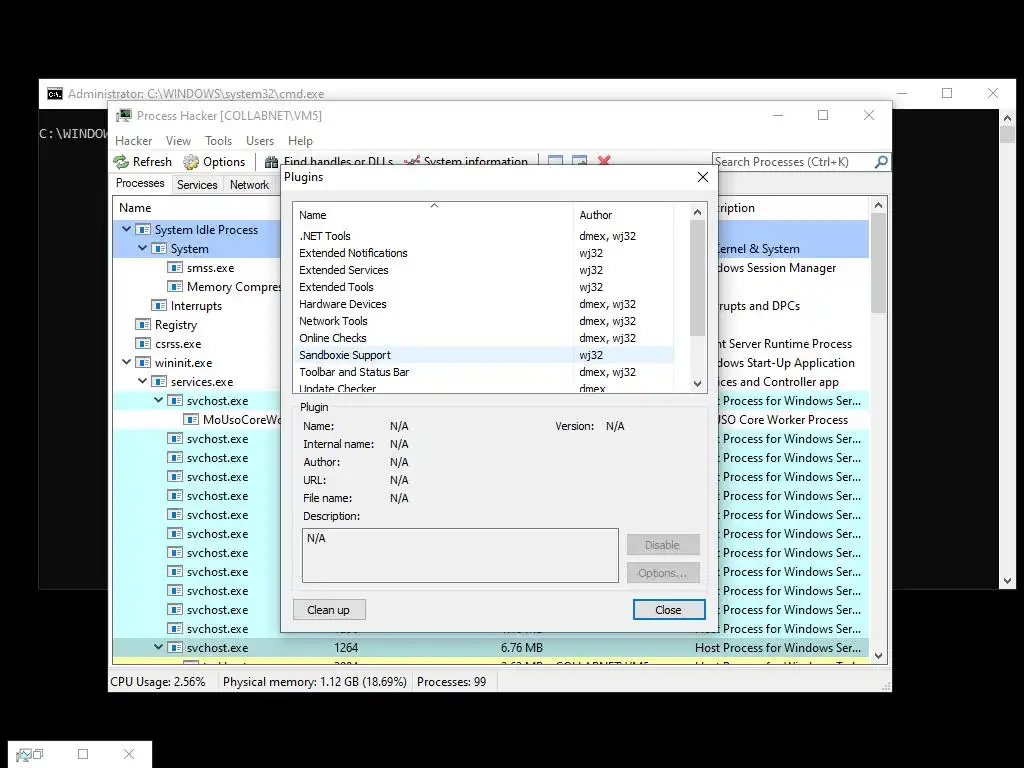Click the Physical memory status bar entry
Screen dimensions: 1024x768
pos(315,682)
